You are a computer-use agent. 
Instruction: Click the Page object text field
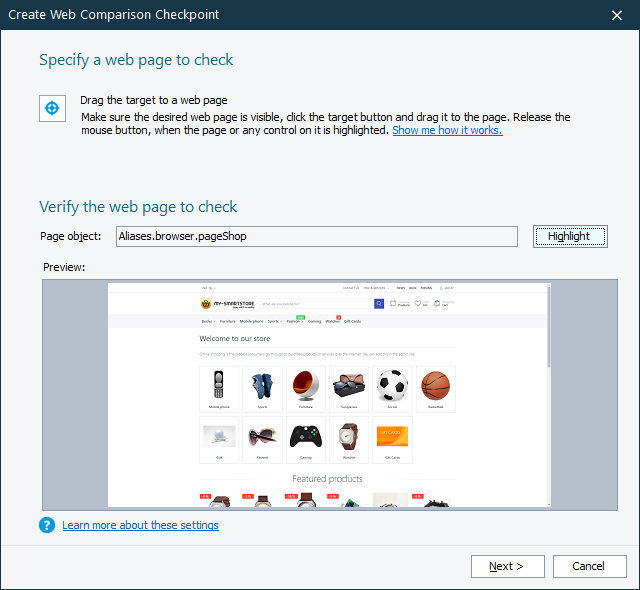coord(317,236)
